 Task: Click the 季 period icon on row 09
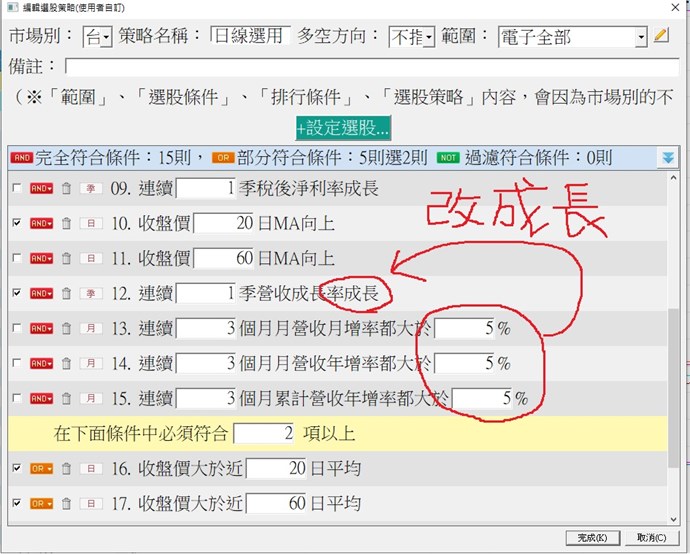click(91, 189)
